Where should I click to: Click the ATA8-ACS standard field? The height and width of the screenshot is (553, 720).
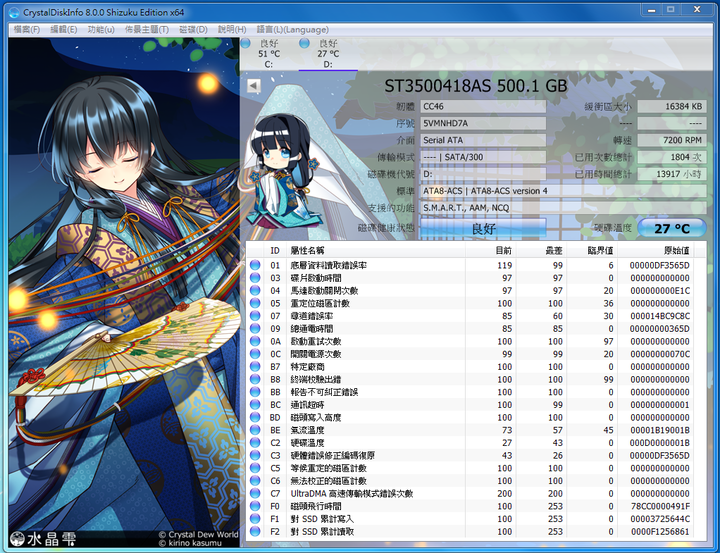tap(563, 191)
